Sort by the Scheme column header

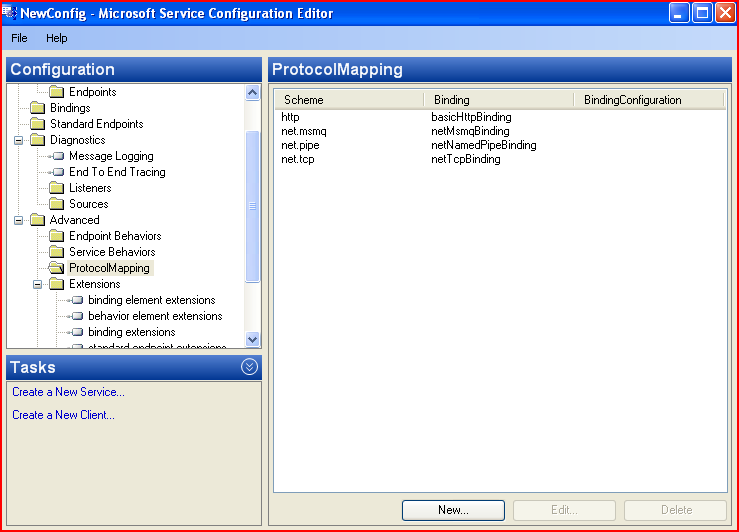click(x=349, y=100)
